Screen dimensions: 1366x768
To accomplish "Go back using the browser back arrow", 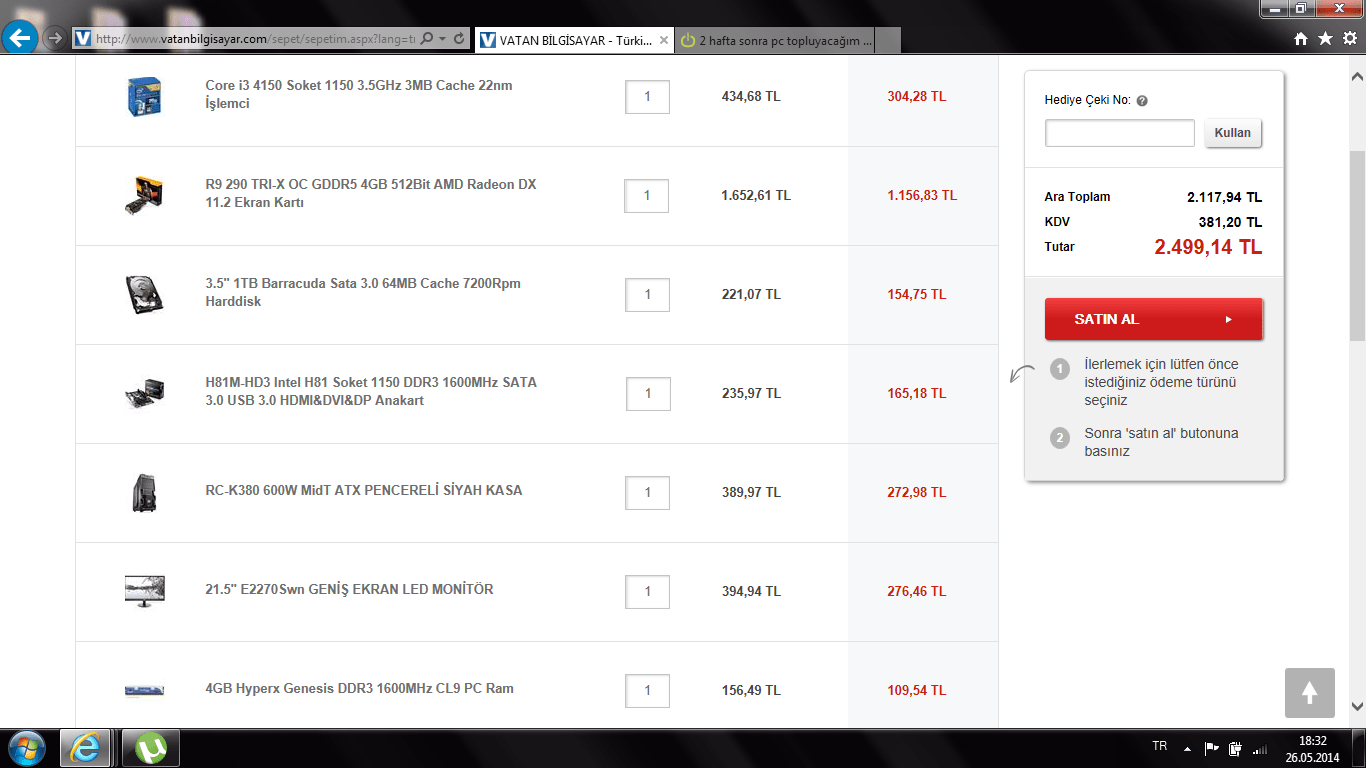I will tap(21, 39).
